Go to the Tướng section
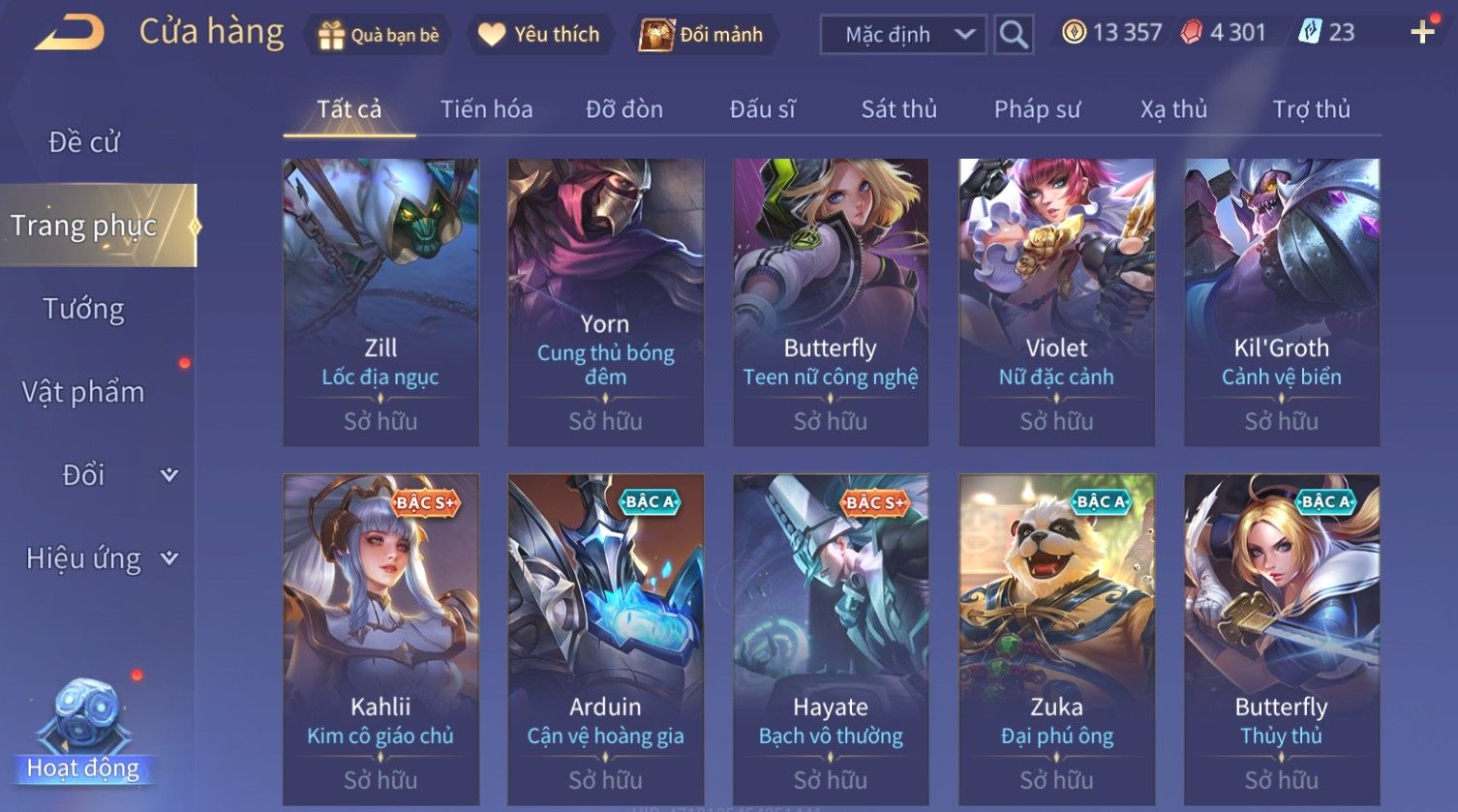 click(84, 309)
